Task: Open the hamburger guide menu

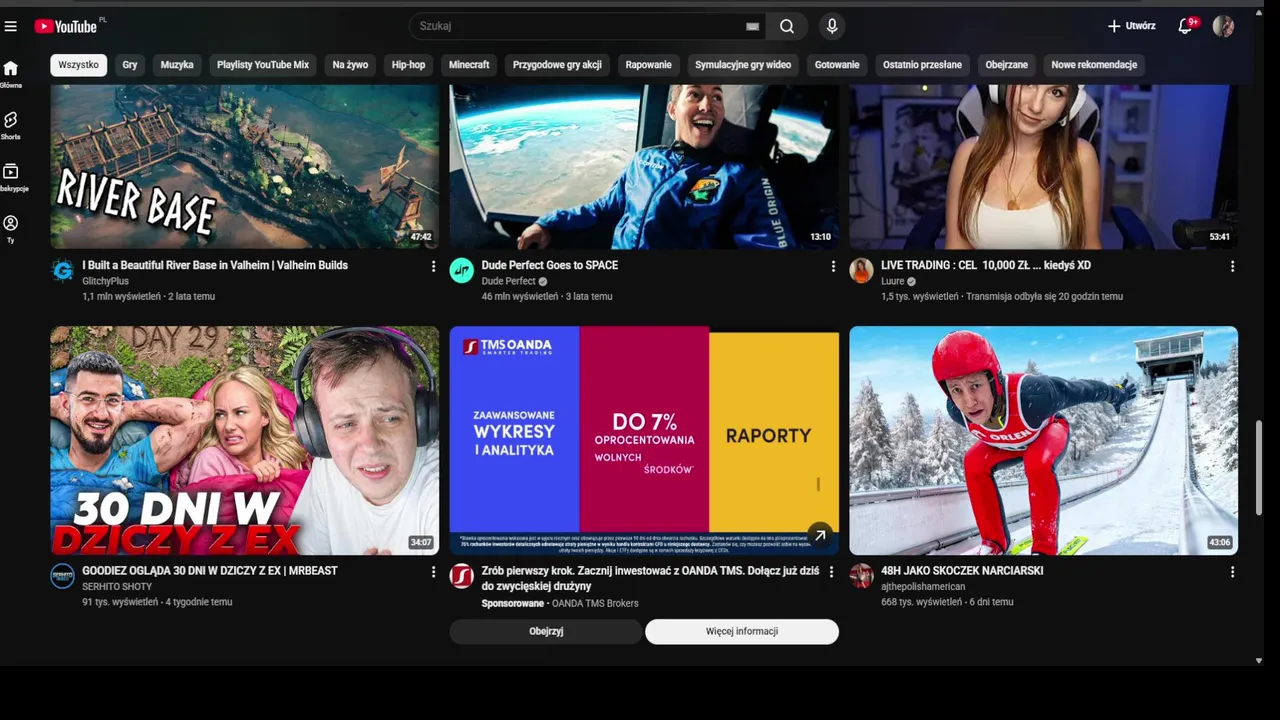Action: [x=11, y=26]
